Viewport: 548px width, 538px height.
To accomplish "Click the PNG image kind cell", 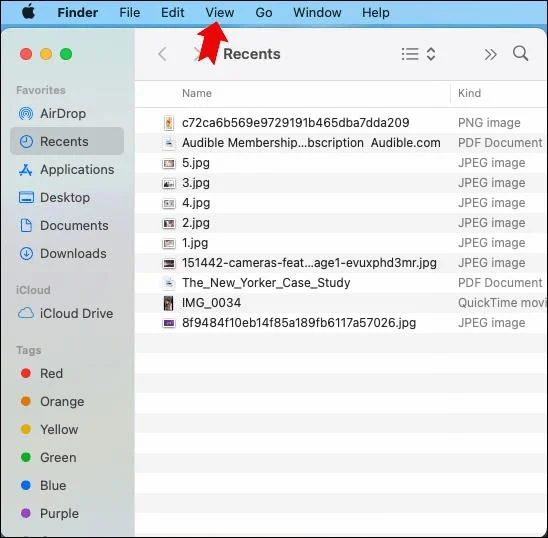I will pos(489,123).
